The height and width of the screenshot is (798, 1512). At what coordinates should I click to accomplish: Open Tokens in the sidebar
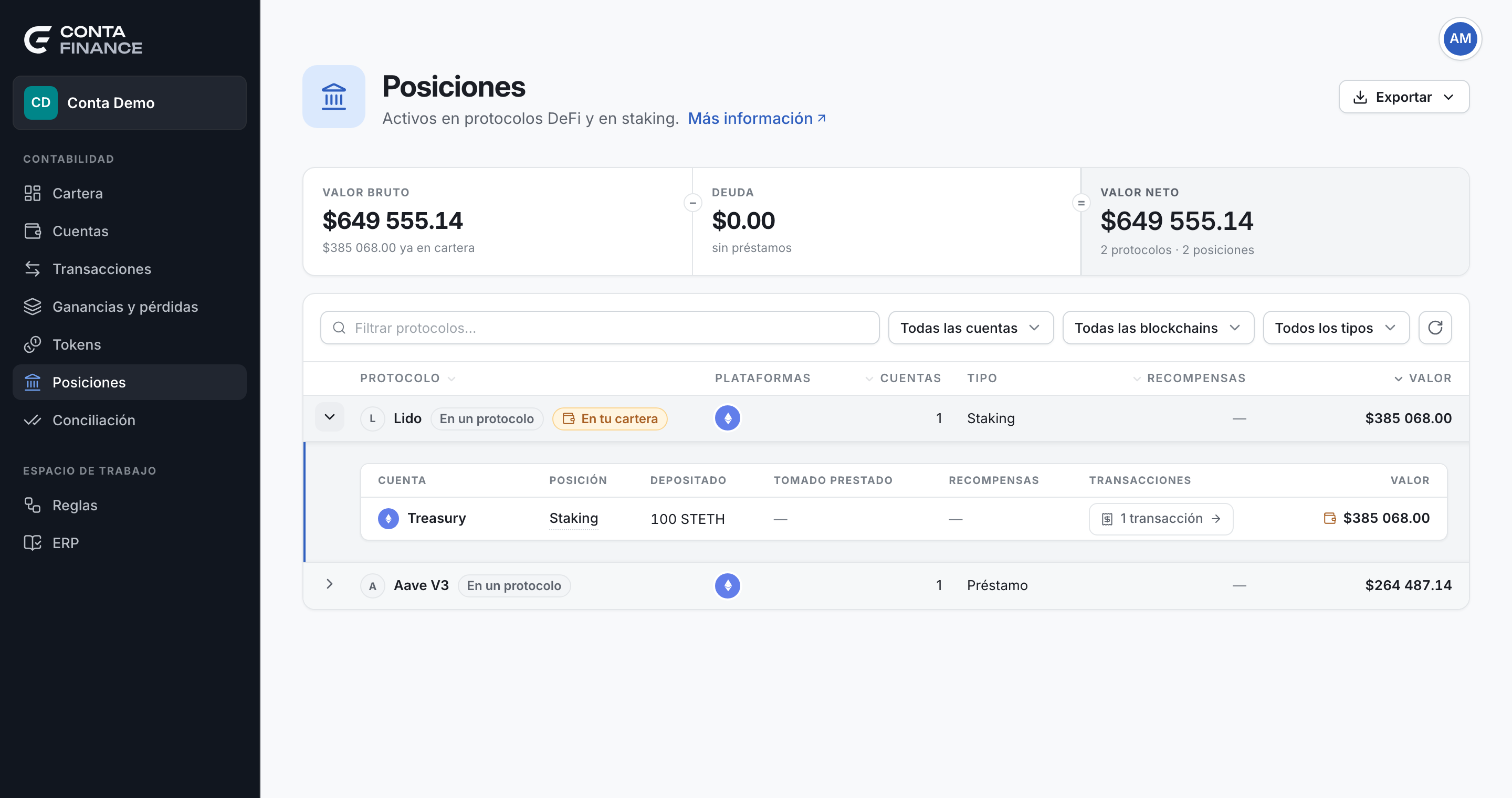[129, 344]
